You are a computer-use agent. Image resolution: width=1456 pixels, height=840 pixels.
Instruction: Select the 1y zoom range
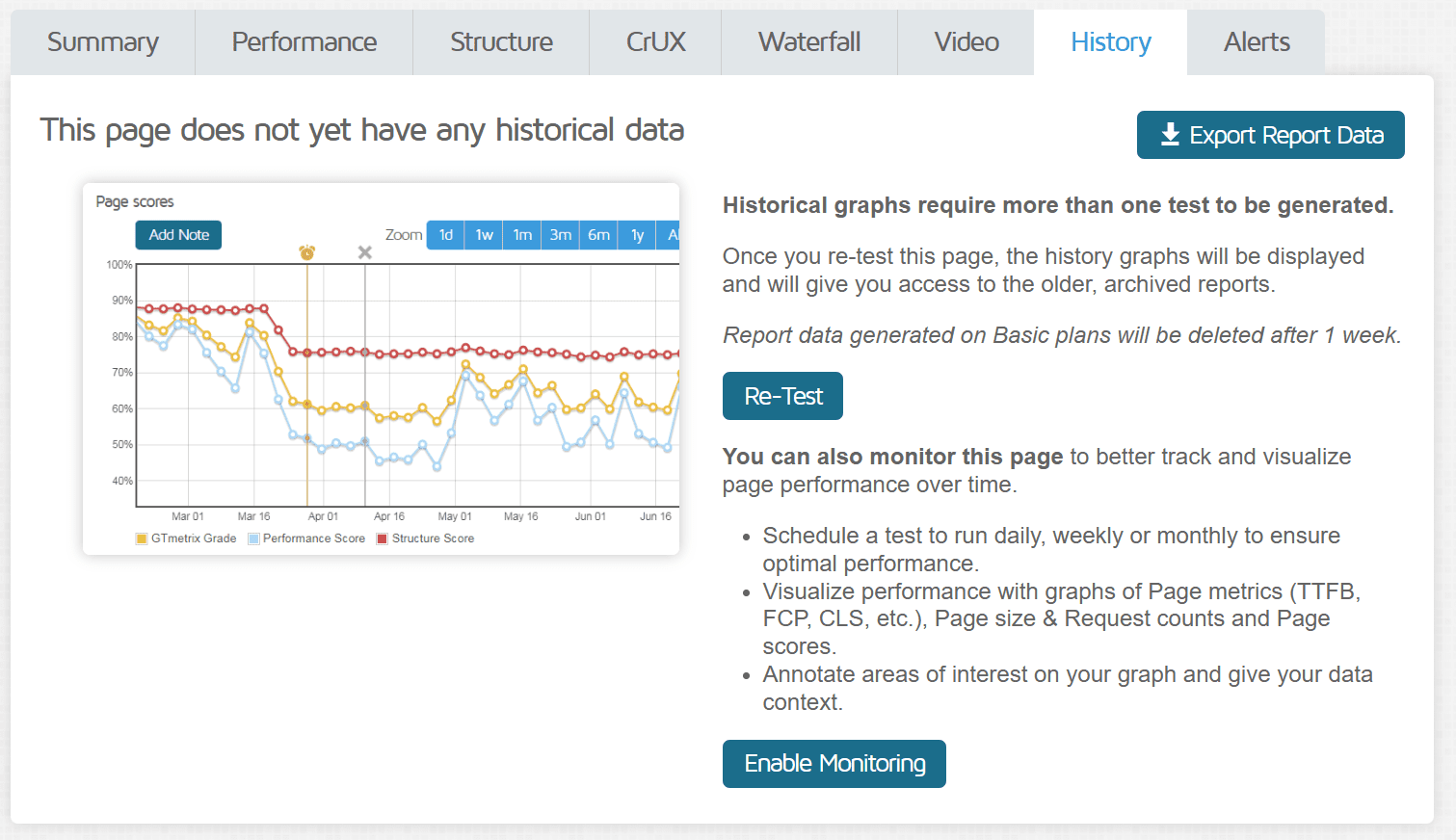(636, 234)
